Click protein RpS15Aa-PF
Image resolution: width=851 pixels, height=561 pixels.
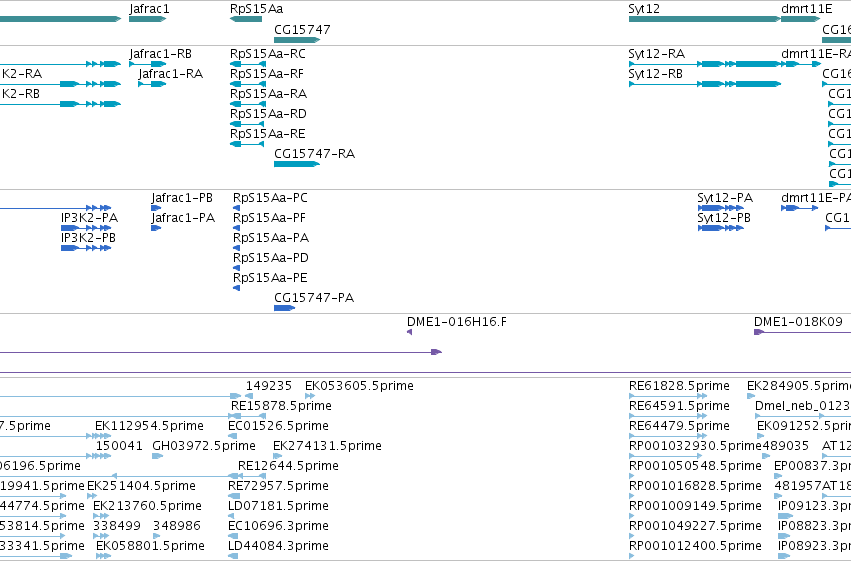(237, 228)
